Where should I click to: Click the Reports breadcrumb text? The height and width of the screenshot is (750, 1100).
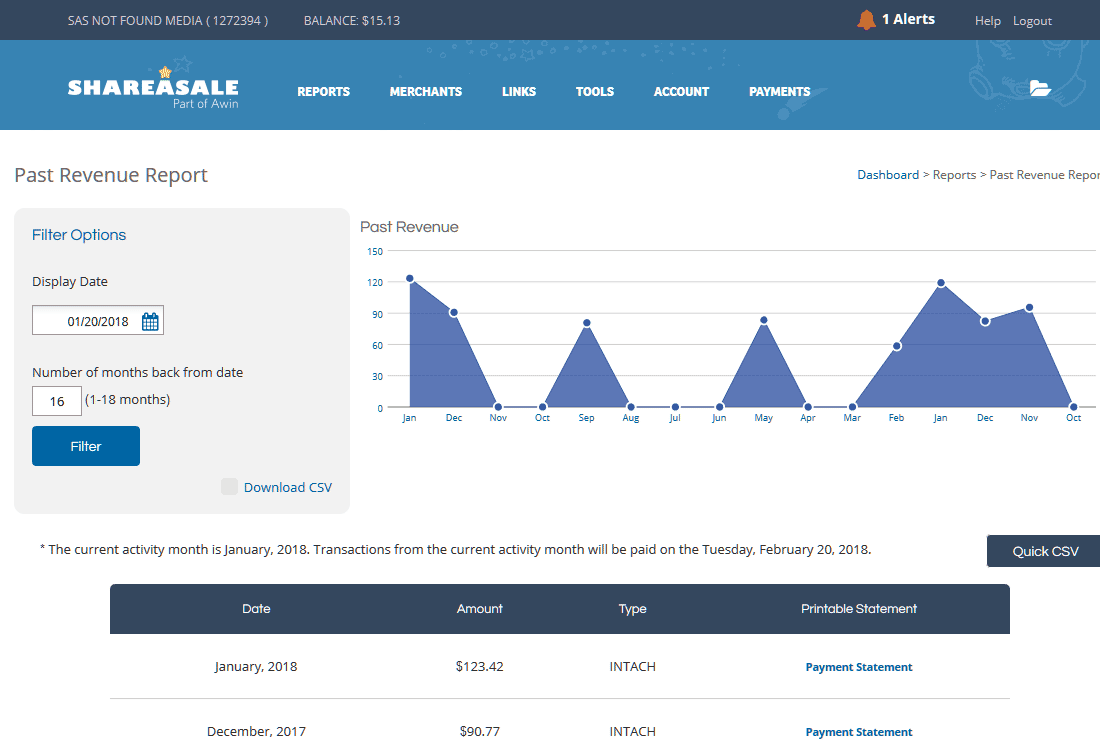point(954,175)
